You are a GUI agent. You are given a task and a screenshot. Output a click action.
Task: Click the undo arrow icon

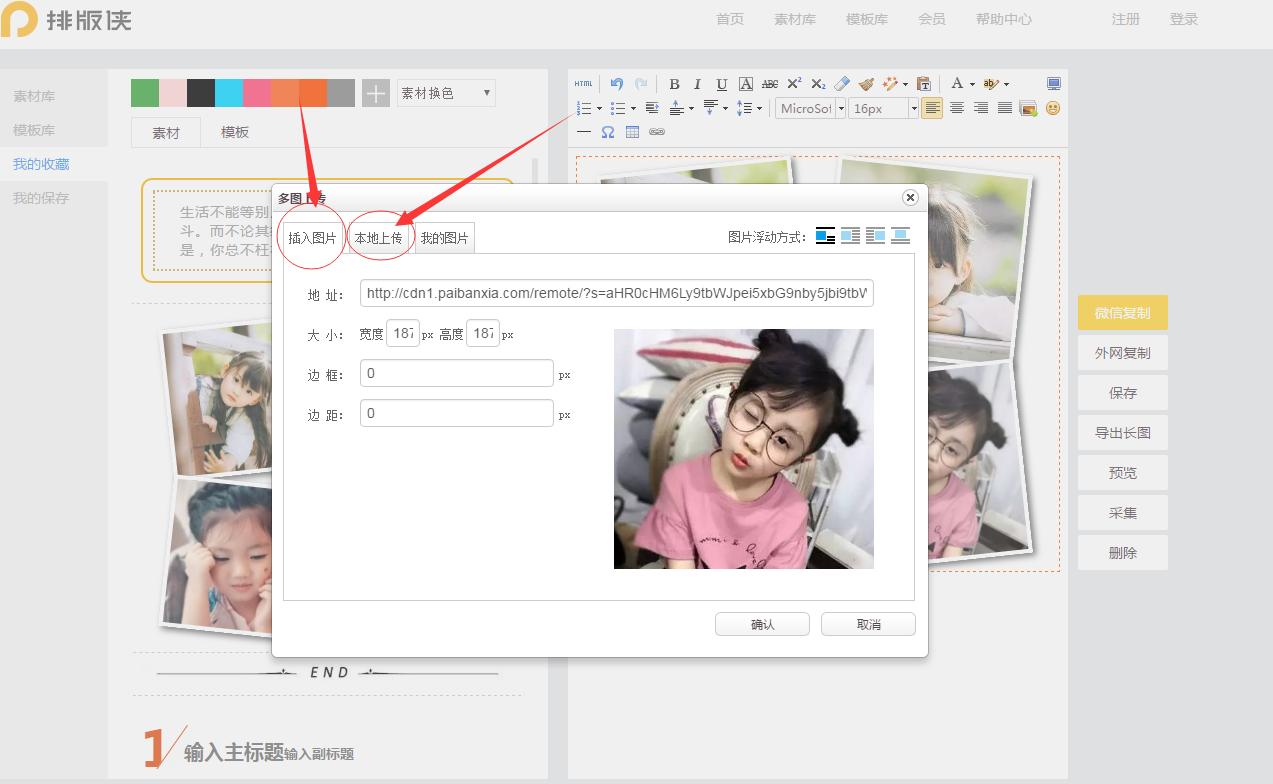click(x=617, y=84)
